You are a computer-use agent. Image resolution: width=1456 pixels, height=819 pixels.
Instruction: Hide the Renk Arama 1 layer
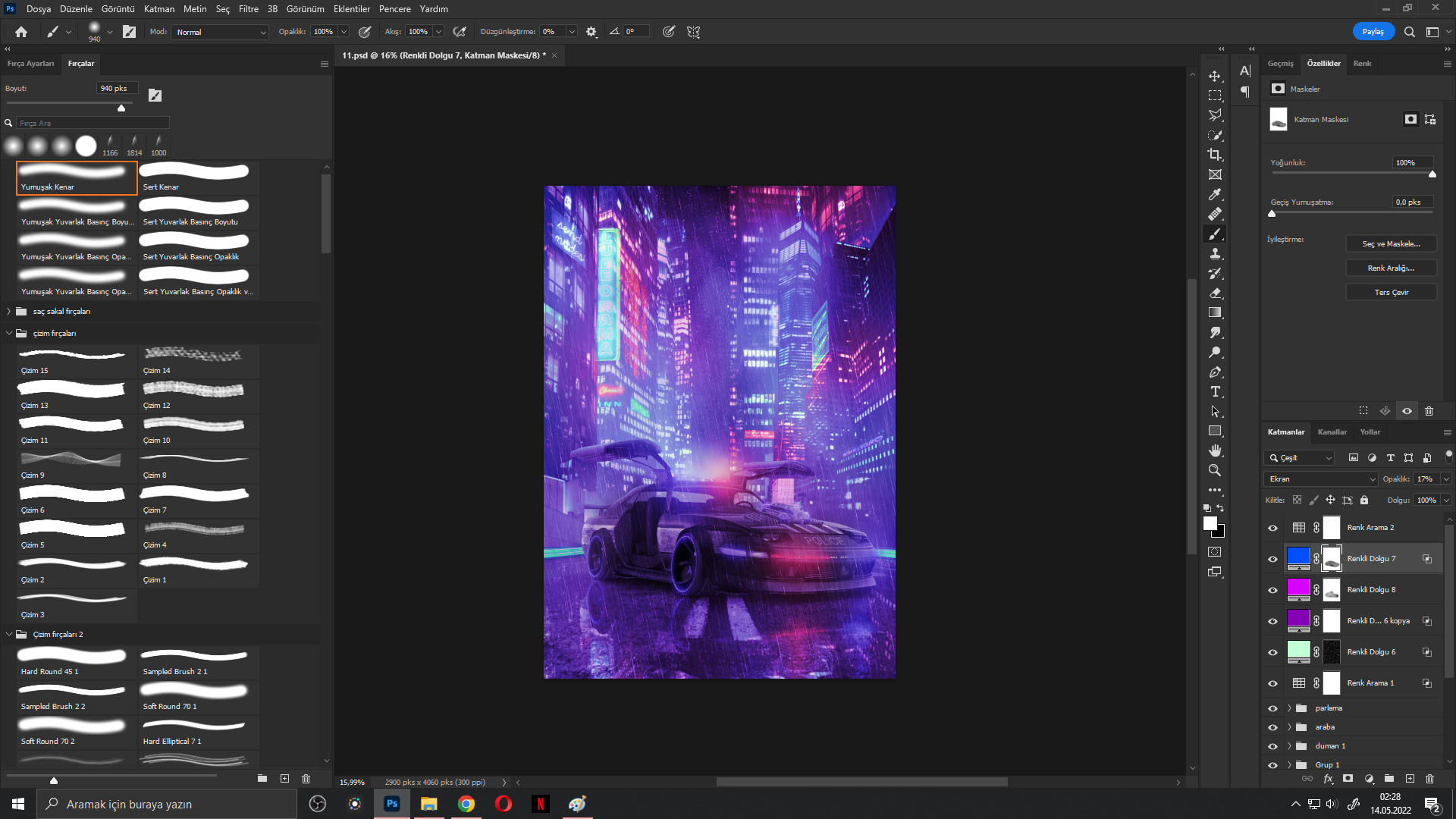pyautogui.click(x=1272, y=684)
